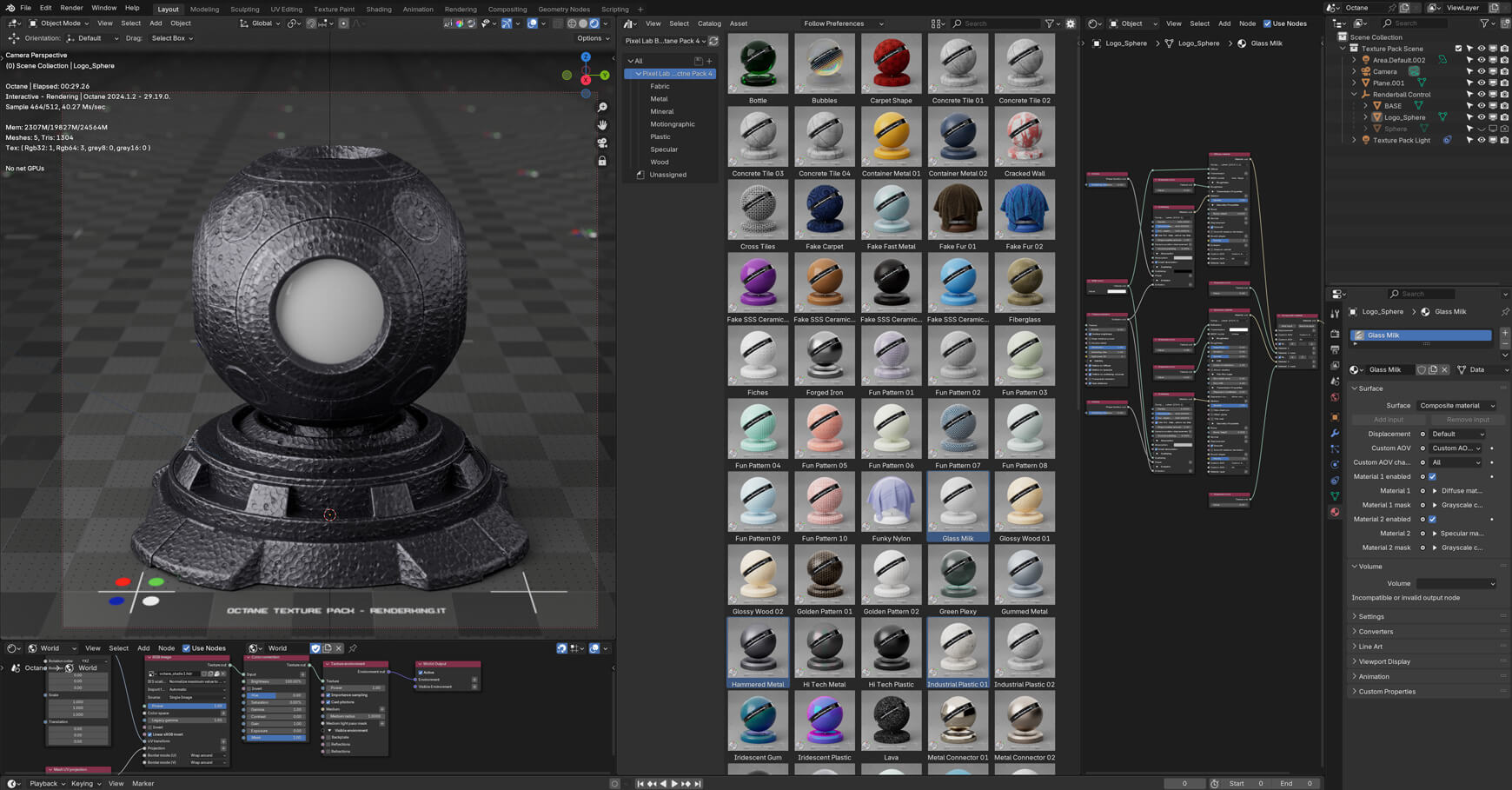This screenshot has height=790, width=1512.
Task: Click the outliner filter funnel icon
Action: [1484, 23]
